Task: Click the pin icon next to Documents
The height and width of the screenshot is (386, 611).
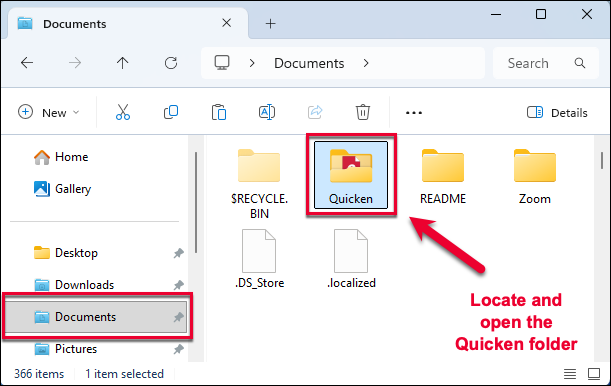Action: pos(178,317)
